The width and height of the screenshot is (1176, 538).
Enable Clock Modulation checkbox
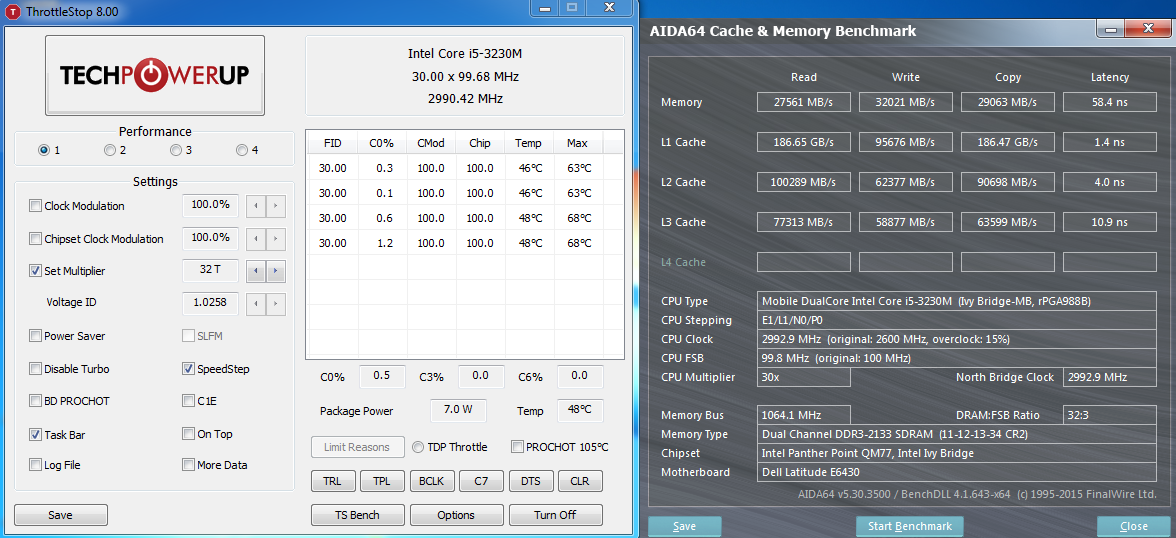point(35,206)
